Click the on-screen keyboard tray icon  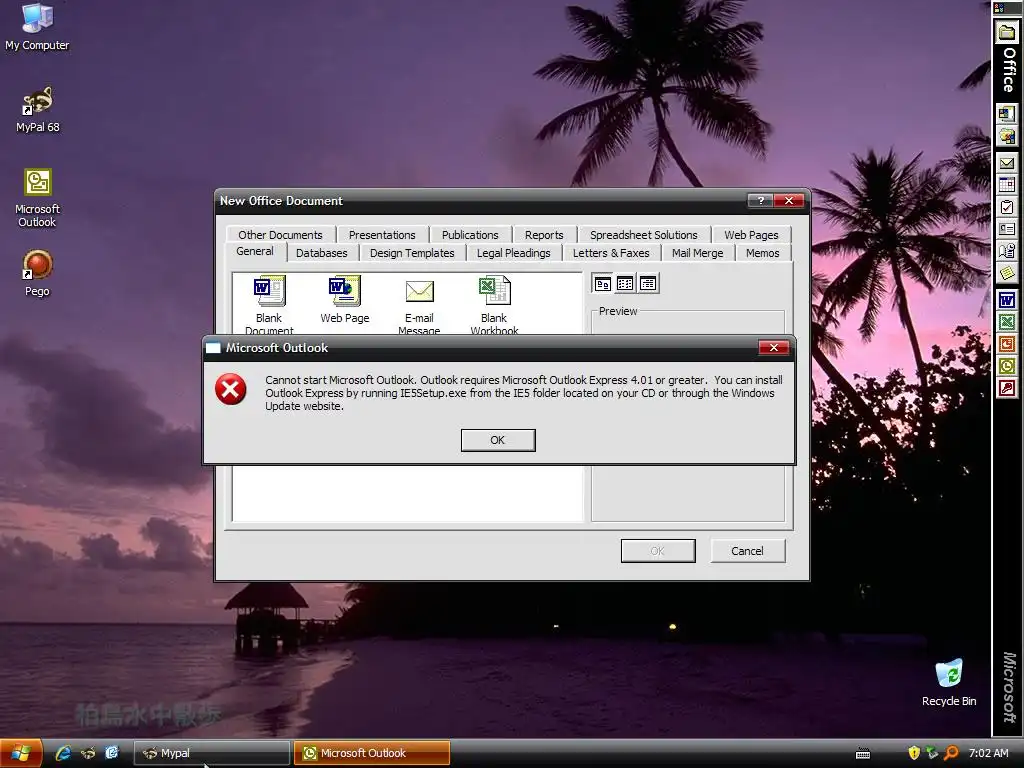click(x=863, y=754)
